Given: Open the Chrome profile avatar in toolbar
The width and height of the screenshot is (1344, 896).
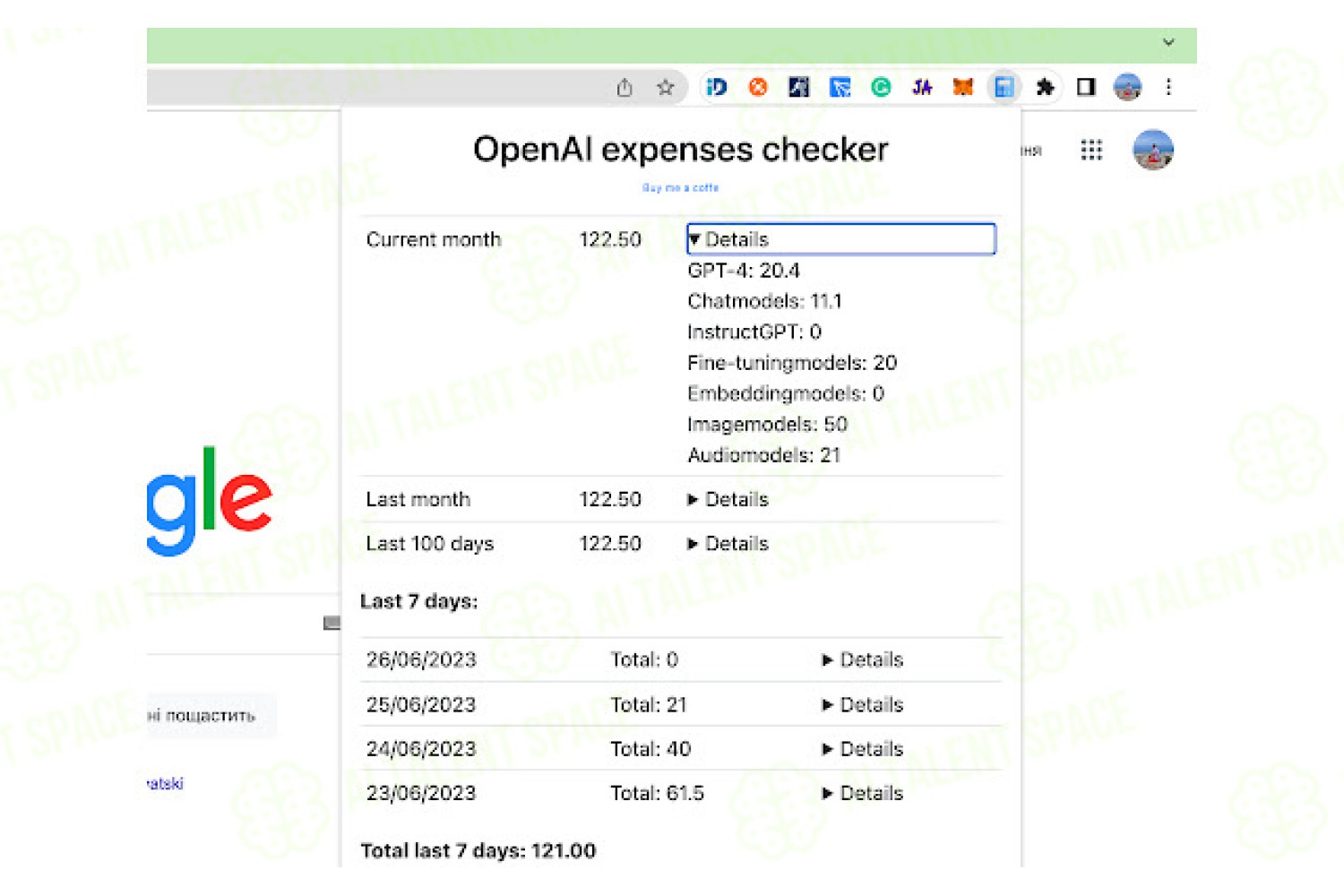Looking at the screenshot, I should (x=1127, y=87).
